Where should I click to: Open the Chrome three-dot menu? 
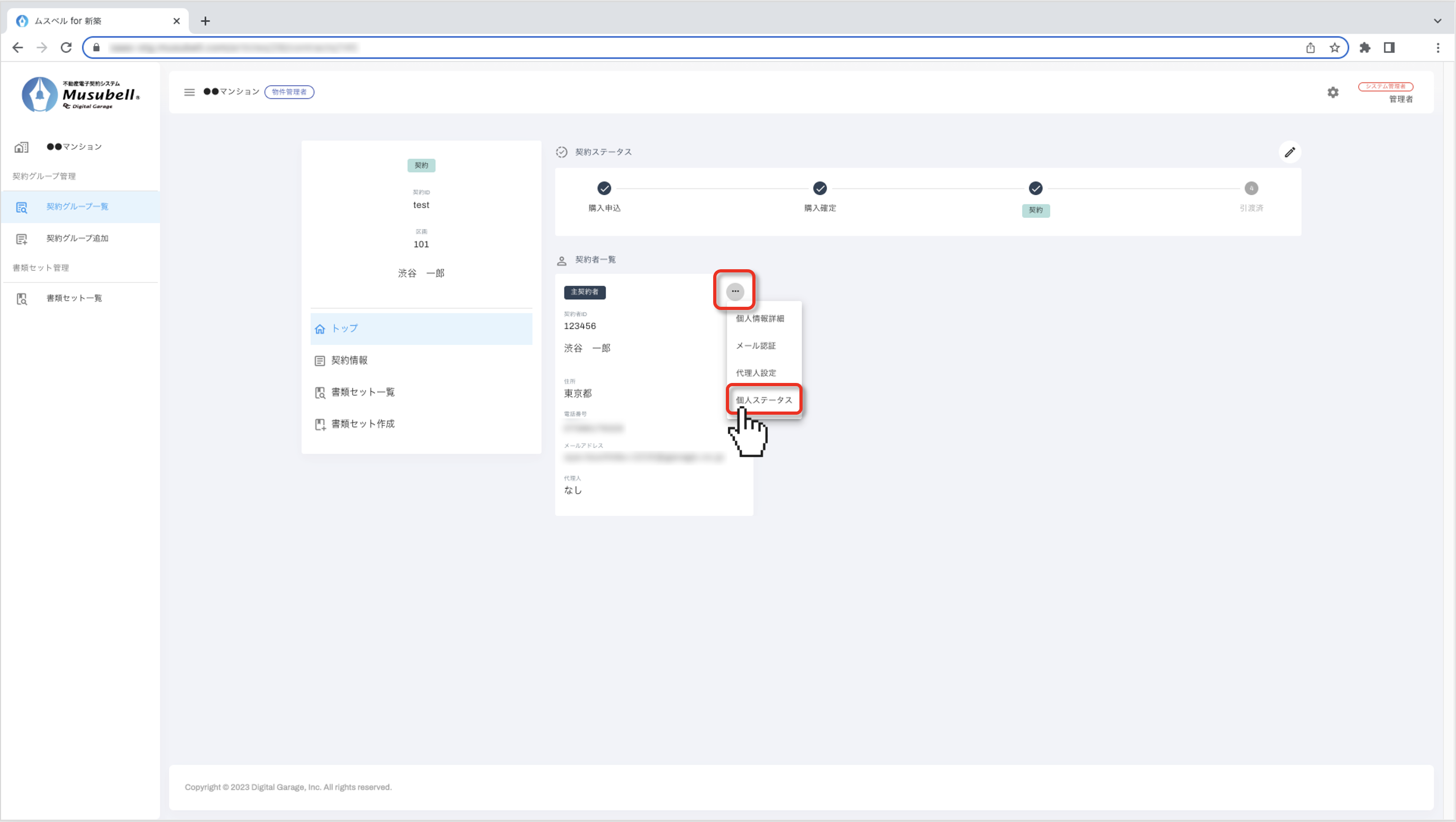click(x=1437, y=48)
